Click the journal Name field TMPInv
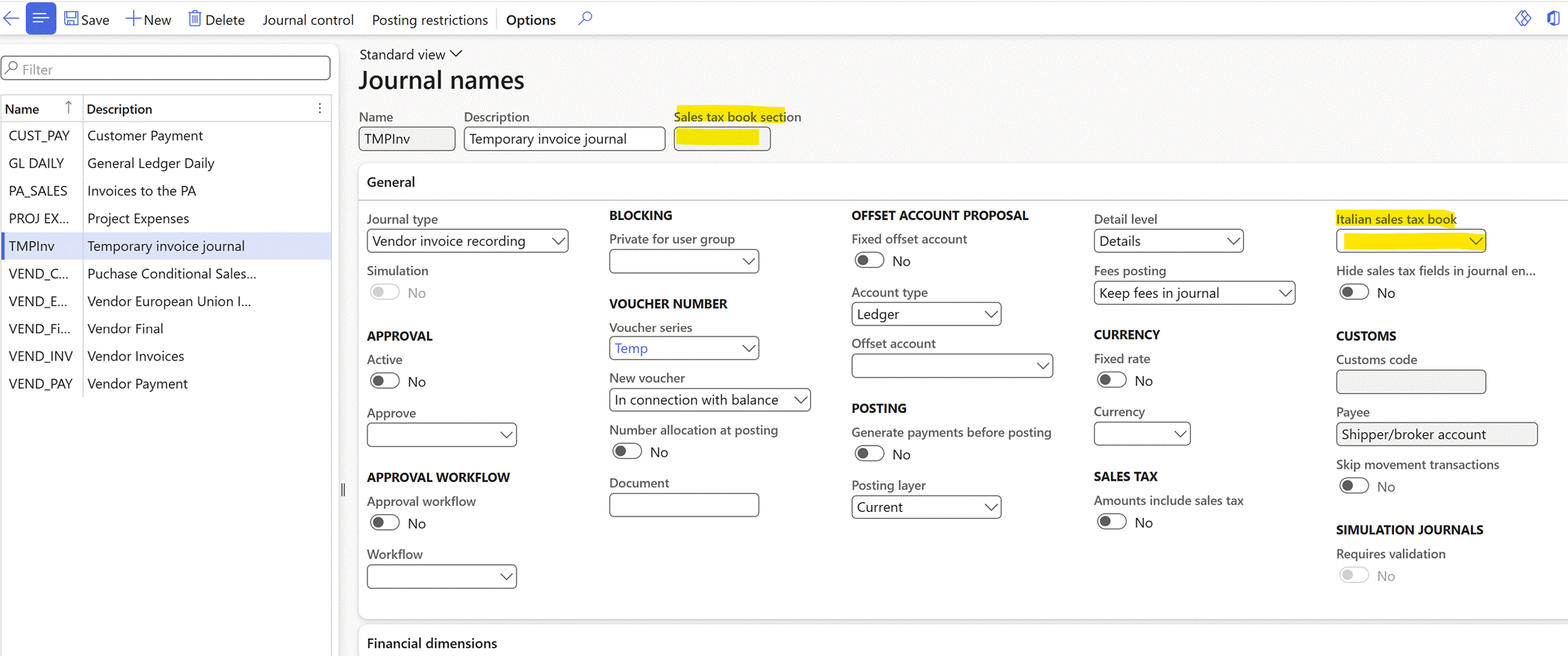 [407, 139]
